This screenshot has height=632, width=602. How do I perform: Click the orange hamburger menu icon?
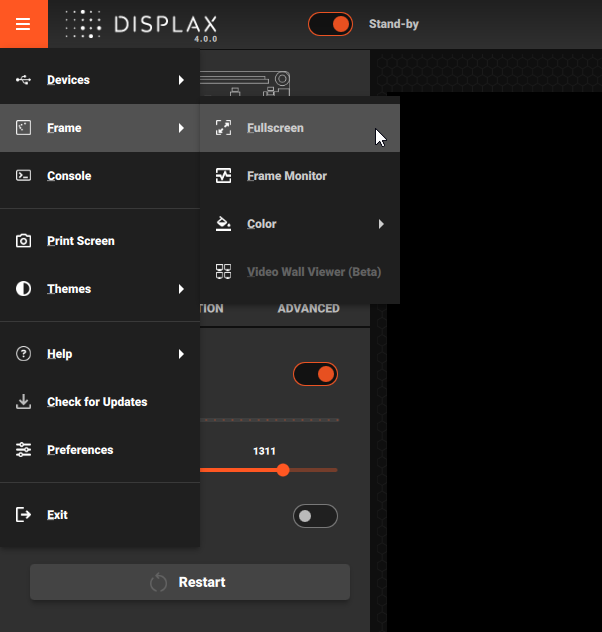pos(24,24)
